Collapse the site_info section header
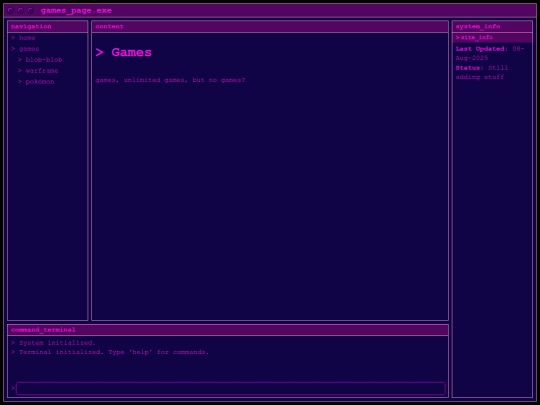Viewport: 540px width, 405px height. click(492, 38)
